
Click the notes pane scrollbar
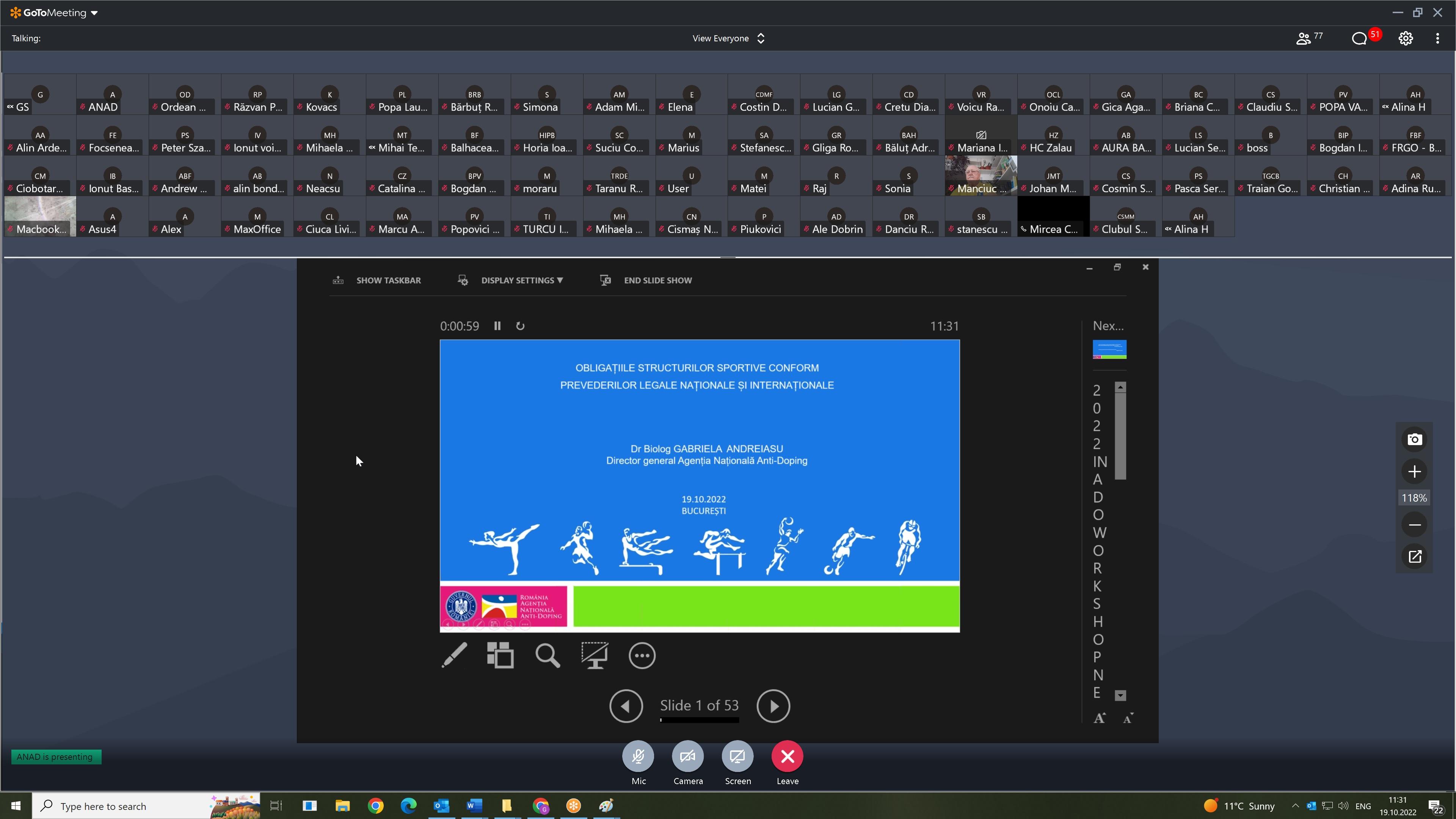point(1120,435)
